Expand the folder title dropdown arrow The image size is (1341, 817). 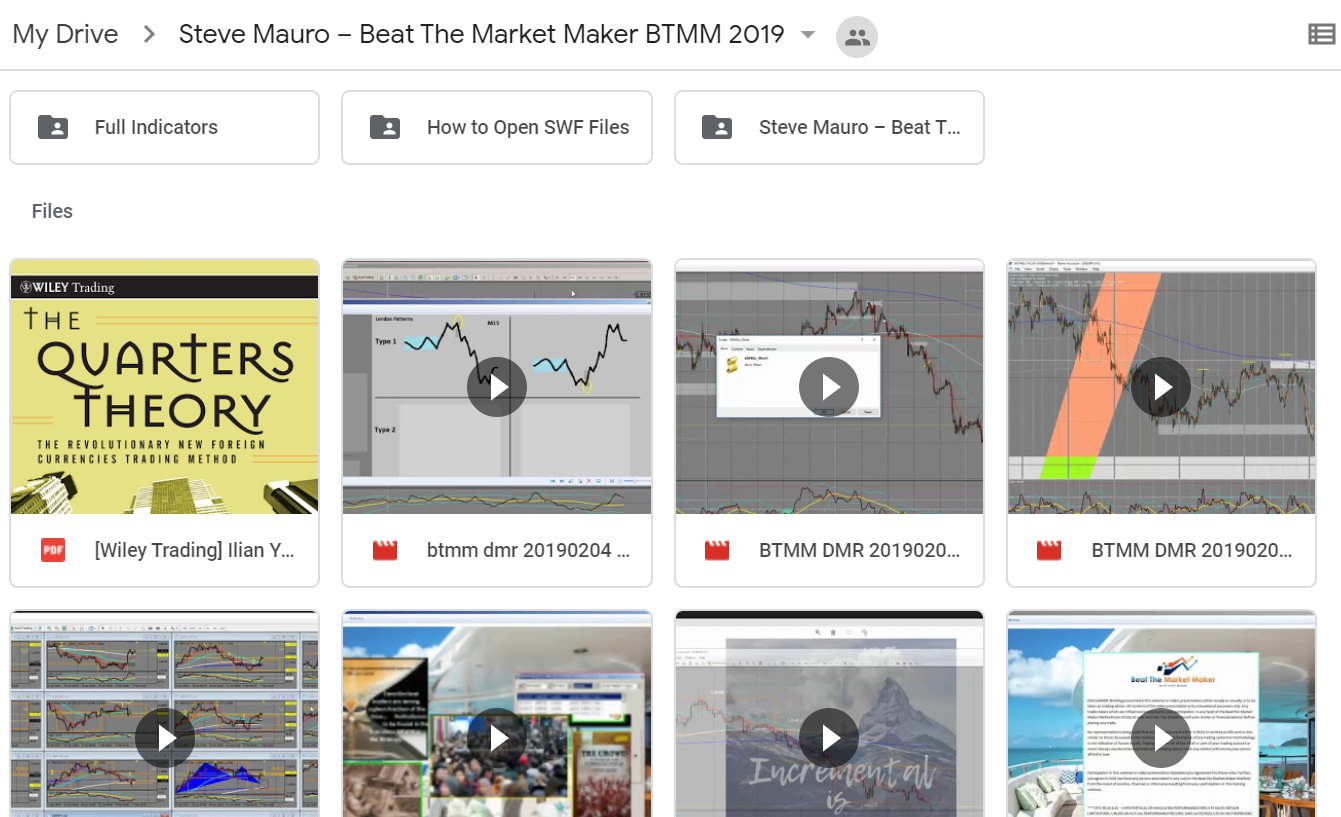(808, 35)
